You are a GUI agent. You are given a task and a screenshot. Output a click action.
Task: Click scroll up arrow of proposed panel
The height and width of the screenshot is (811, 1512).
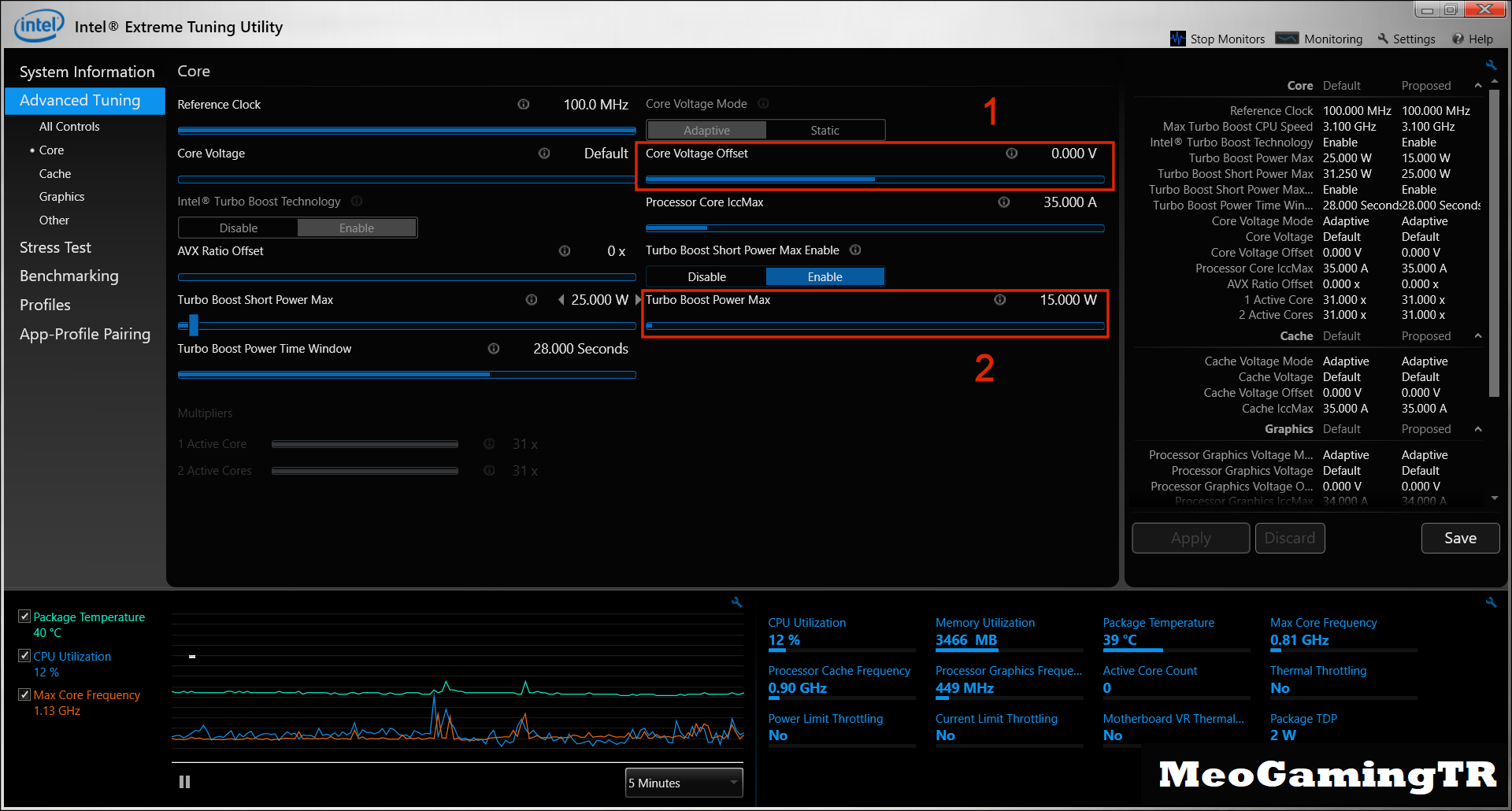click(1495, 81)
